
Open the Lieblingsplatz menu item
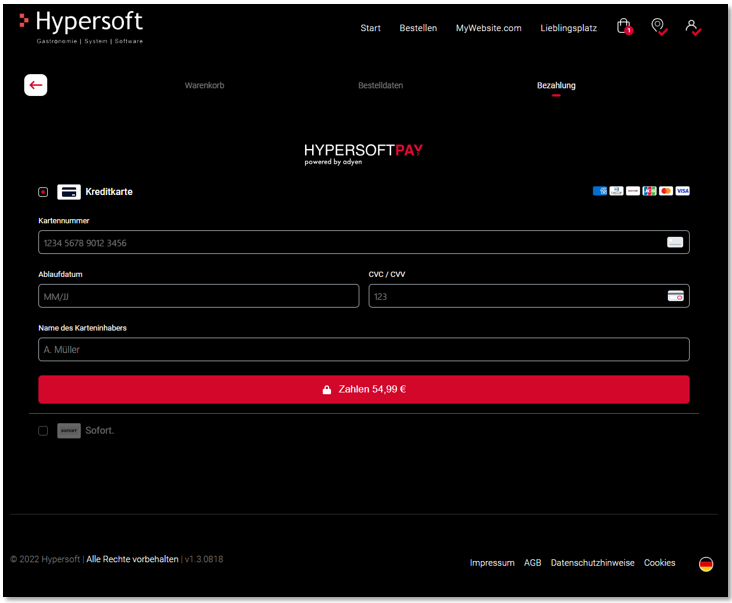(x=569, y=28)
